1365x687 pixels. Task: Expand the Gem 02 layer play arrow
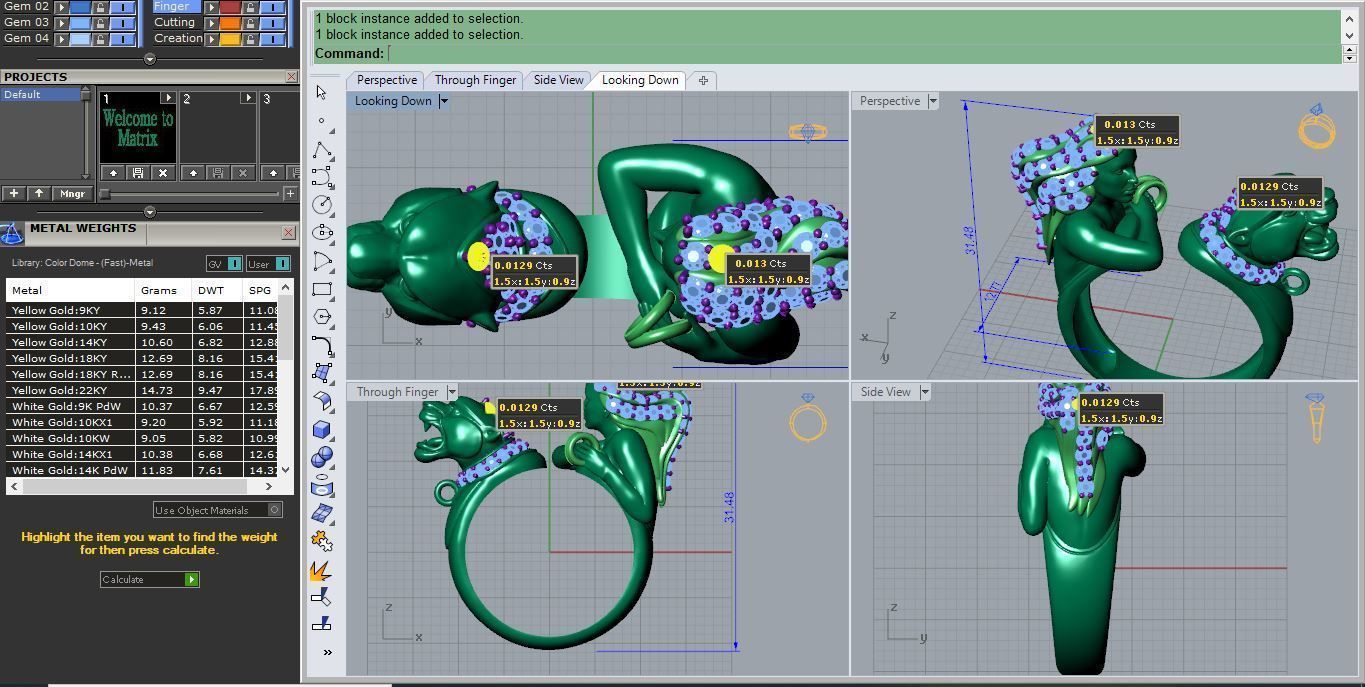tap(62, 7)
